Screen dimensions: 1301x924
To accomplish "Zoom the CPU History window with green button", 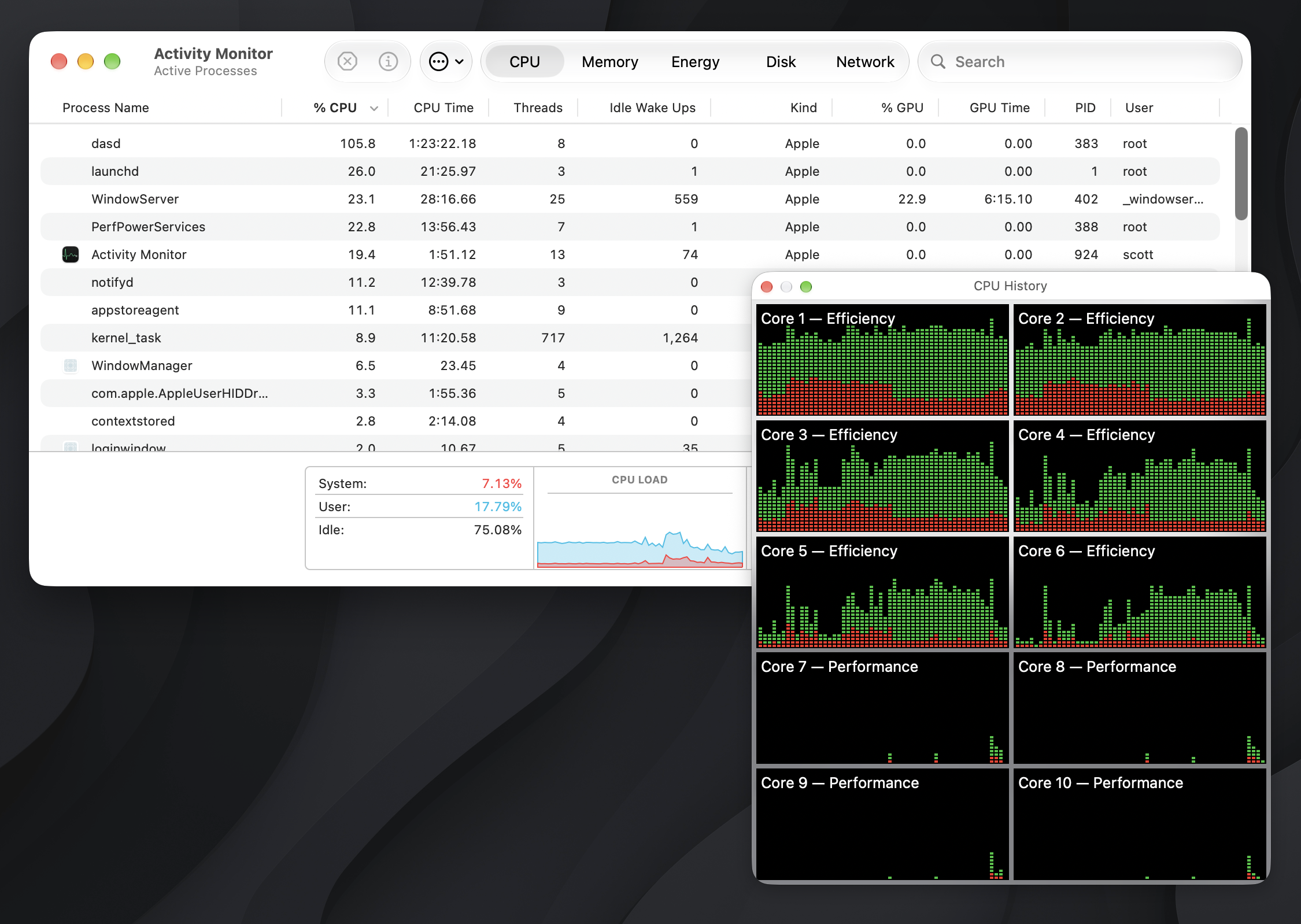I will [805, 286].
